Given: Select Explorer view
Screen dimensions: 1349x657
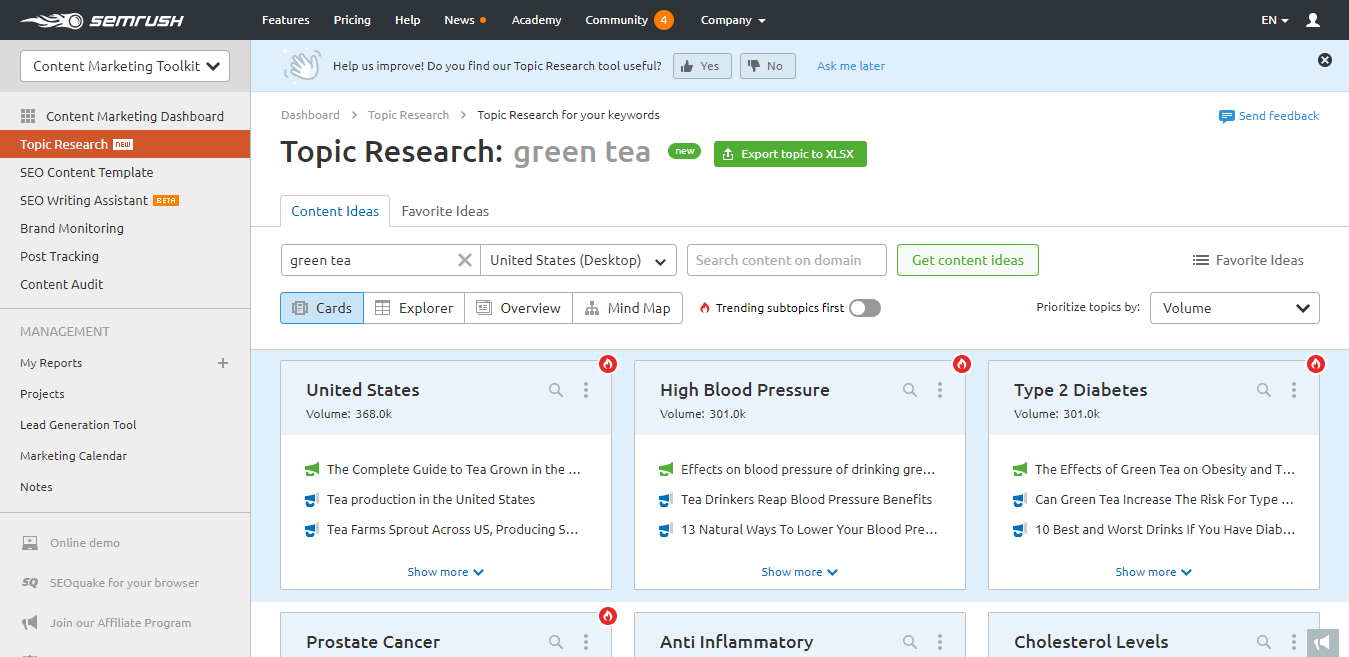Looking at the screenshot, I should pyautogui.click(x=414, y=308).
